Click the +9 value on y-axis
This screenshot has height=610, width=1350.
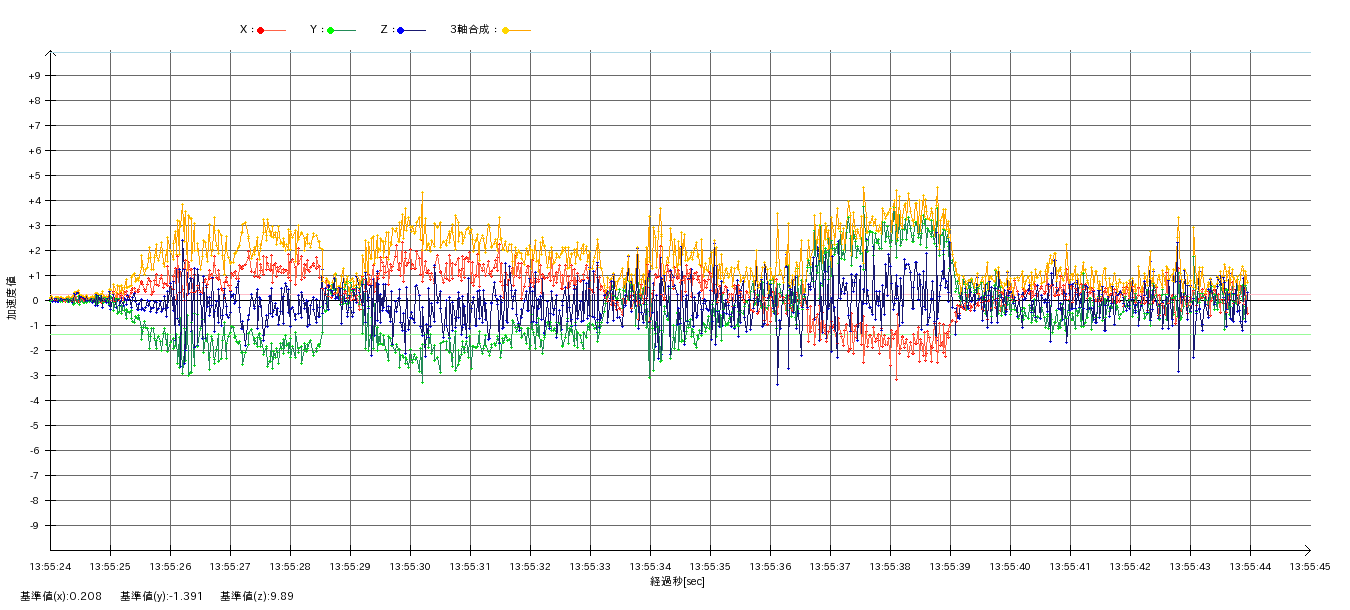point(34,76)
